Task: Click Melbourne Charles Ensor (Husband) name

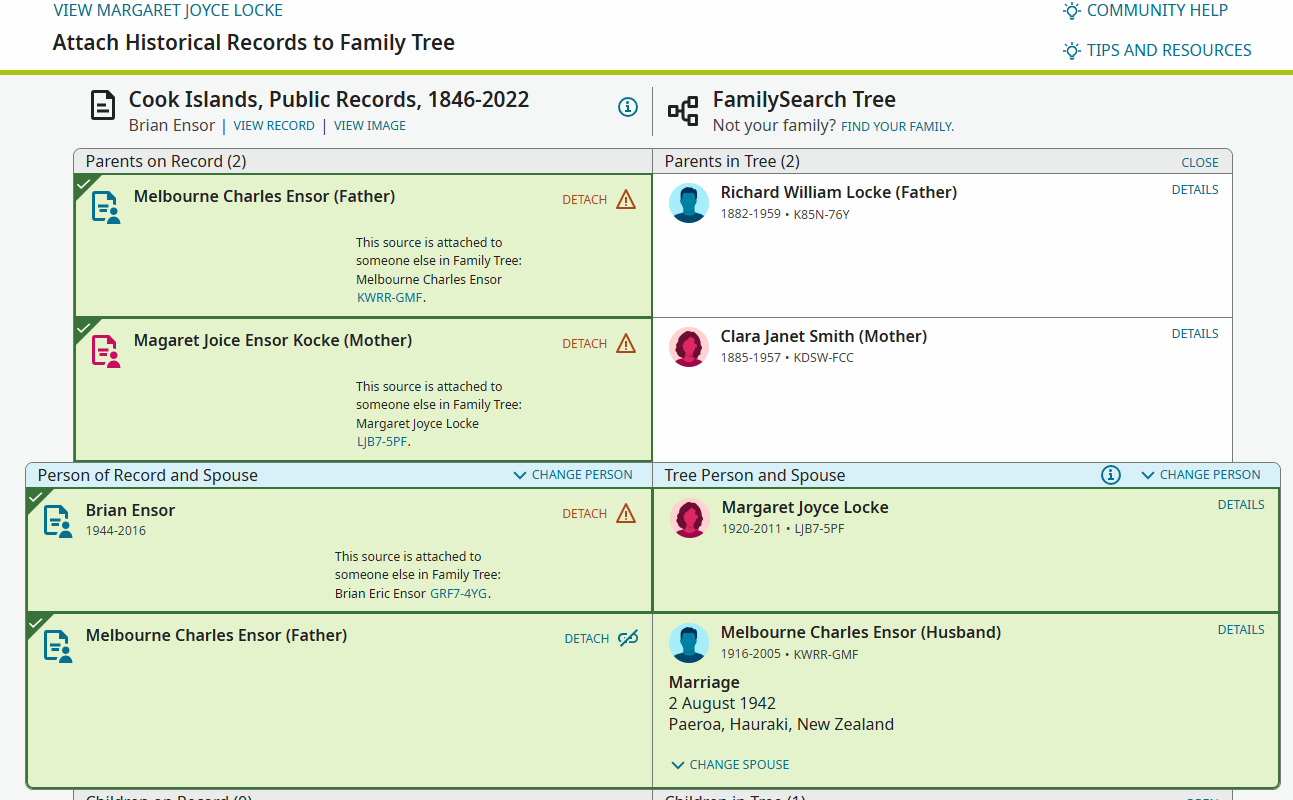Action: (x=861, y=633)
